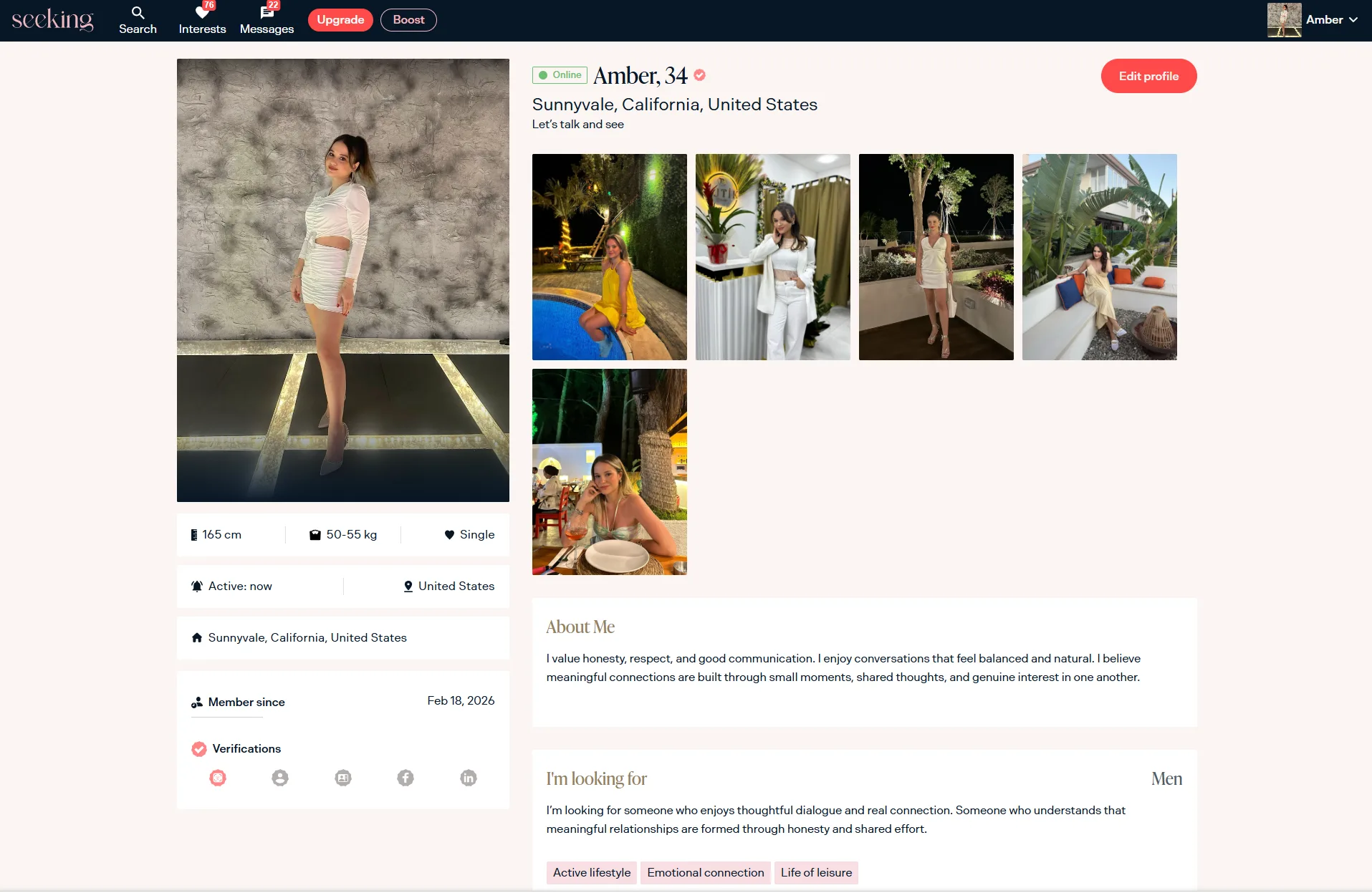Open the Search page
This screenshot has width=1372, height=893.
pyautogui.click(x=138, y=20)
